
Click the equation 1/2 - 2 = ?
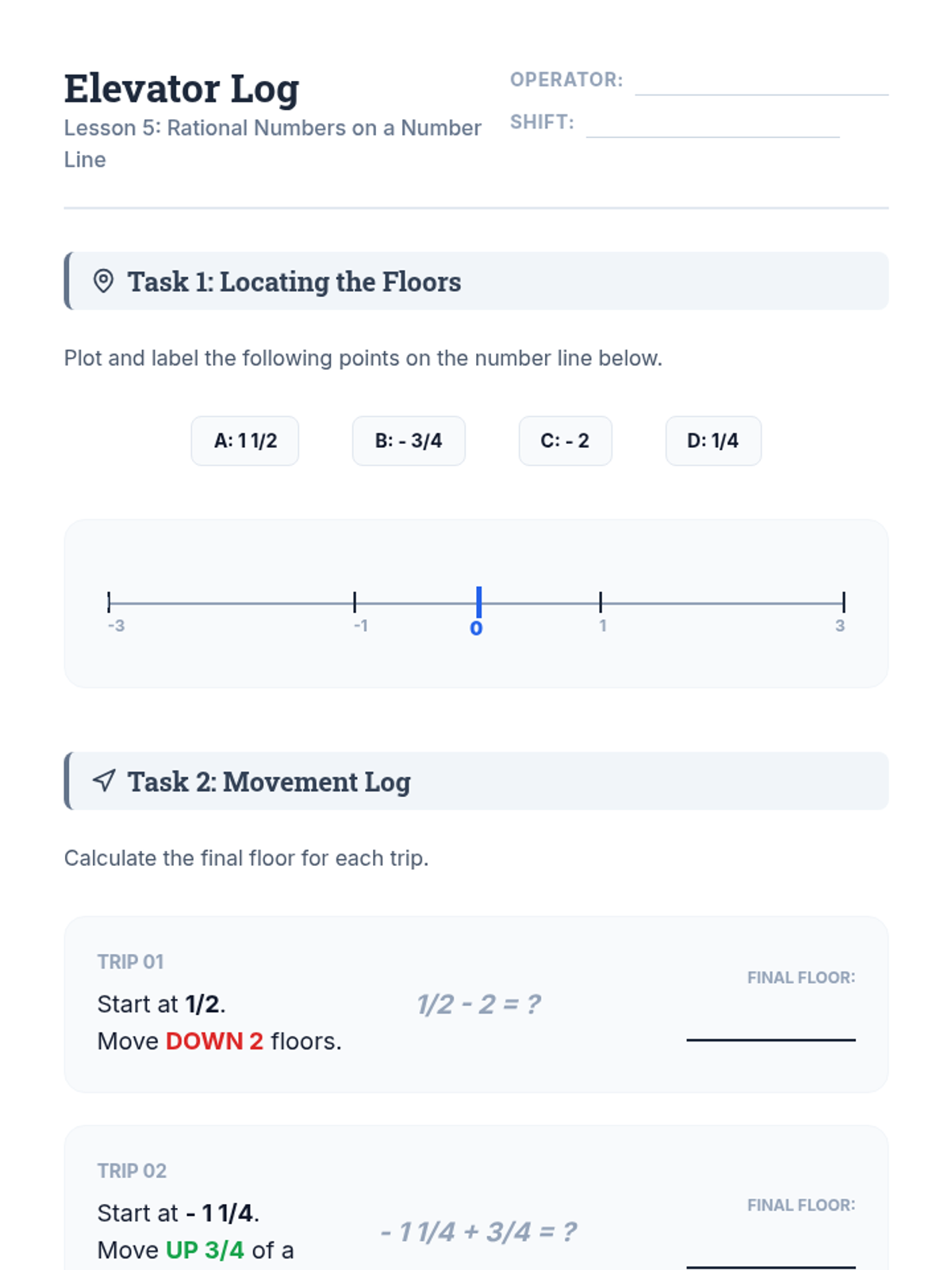pos(478,1005)
